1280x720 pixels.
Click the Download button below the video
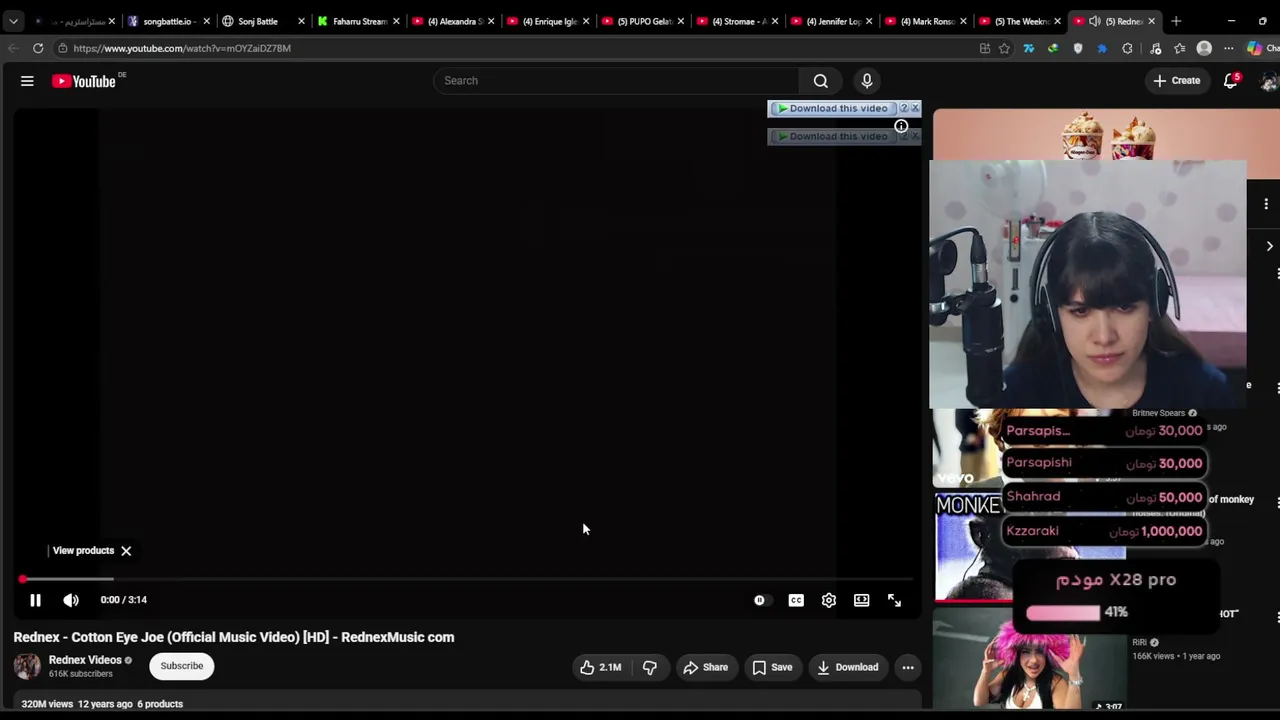[x=847, y=667]
